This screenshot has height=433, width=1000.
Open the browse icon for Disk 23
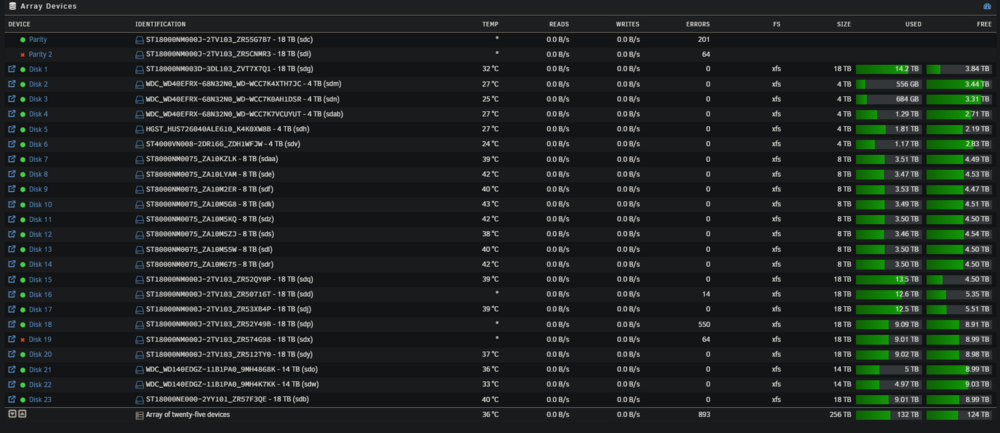[x=11, y=399]
